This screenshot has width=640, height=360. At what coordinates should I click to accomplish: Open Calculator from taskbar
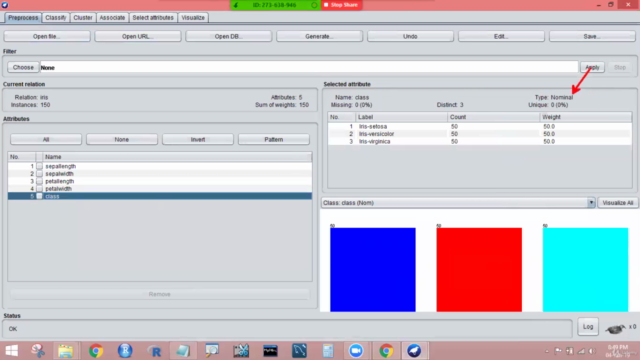(x=328, y=351)
